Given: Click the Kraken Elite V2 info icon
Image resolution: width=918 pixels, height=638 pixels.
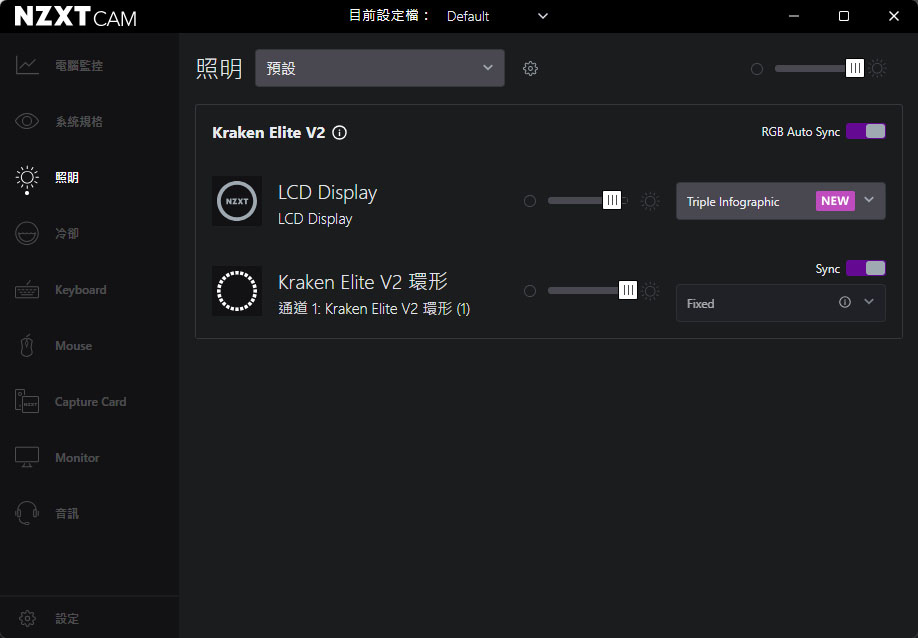Looking at the screenshot, I should [x=340, y=133].
